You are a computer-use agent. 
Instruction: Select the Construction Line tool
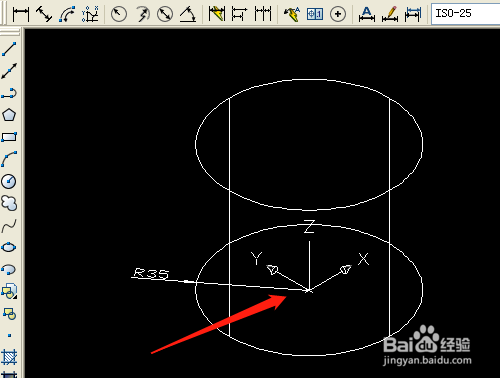coord(9,71)
